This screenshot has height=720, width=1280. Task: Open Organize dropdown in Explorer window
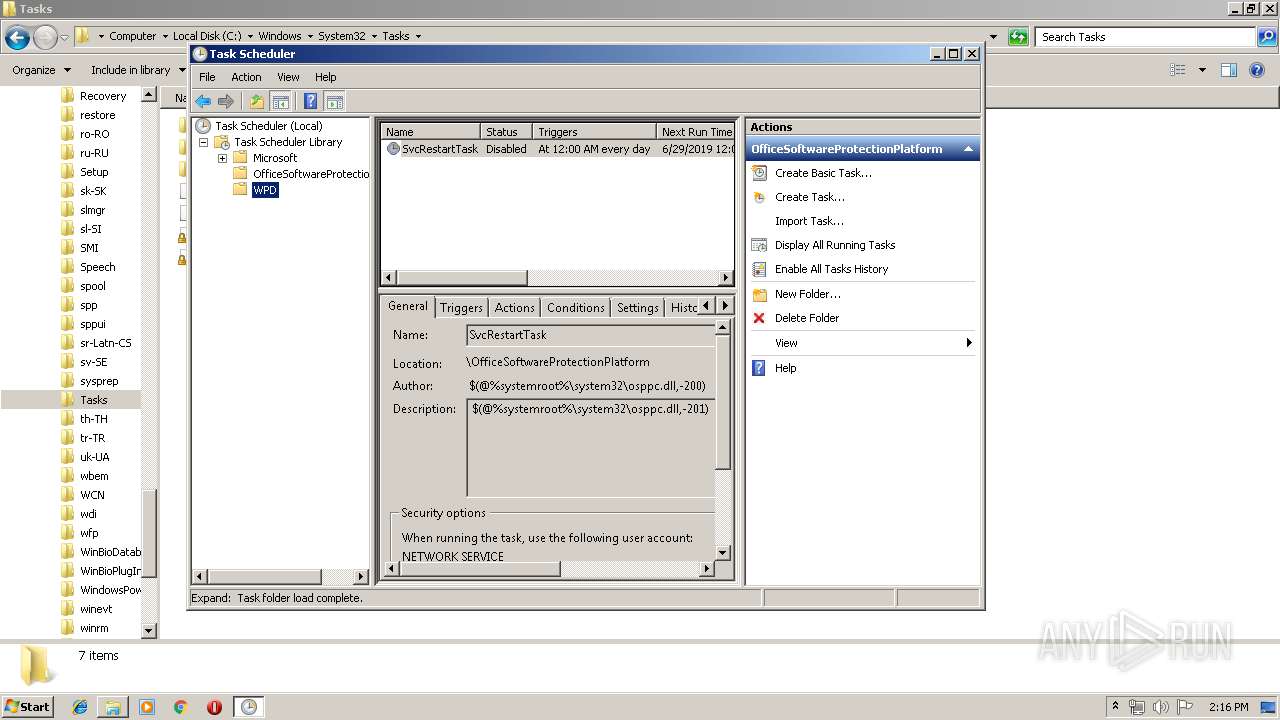pos(41,70)
